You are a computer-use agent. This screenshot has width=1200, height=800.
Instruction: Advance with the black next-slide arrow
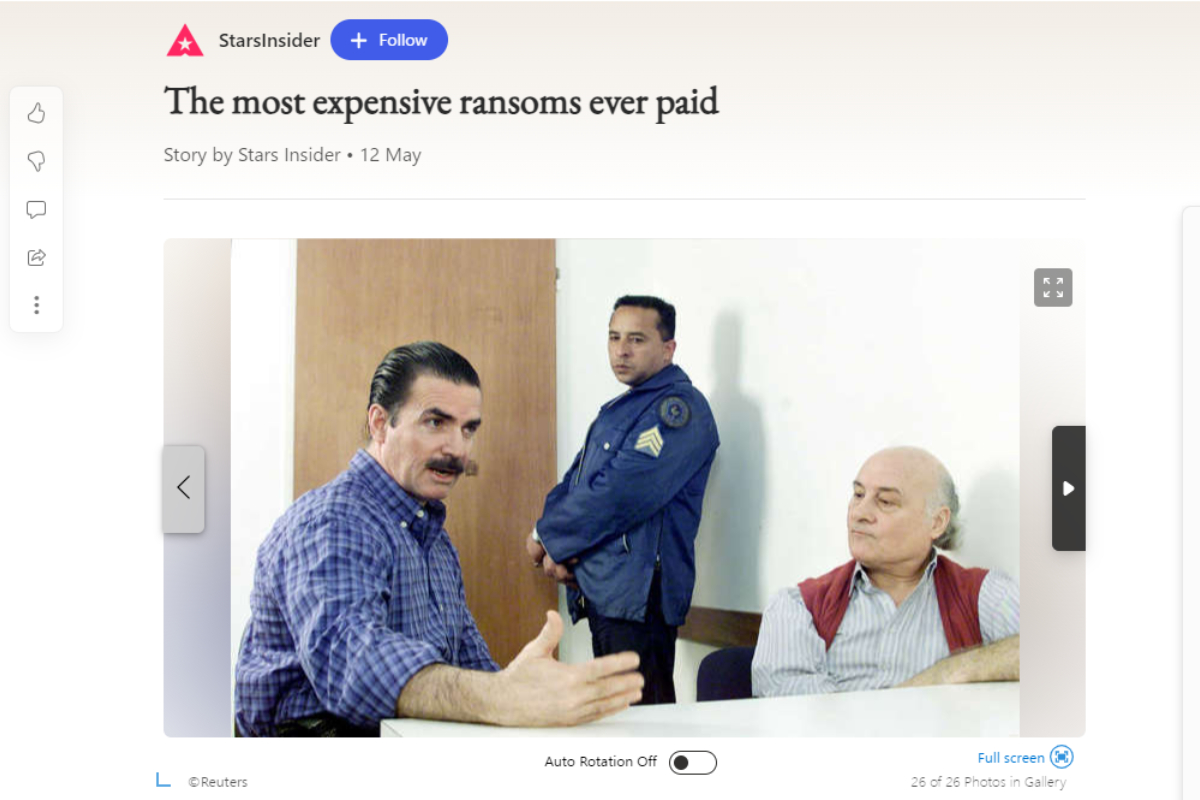click(x=1068, y=488)
